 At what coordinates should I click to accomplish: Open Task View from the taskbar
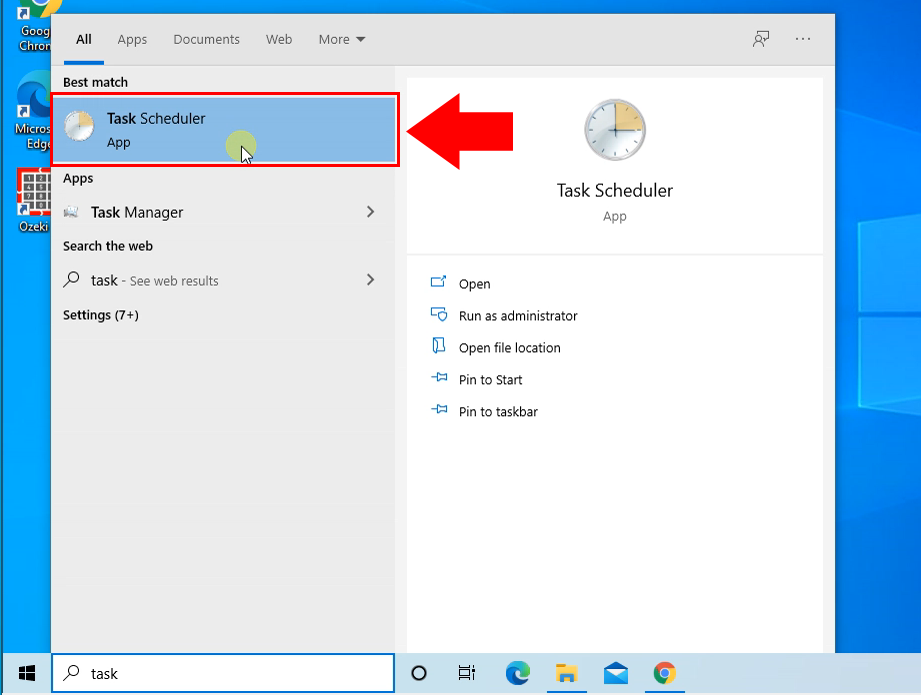pyautogui.click(x=466, y=673)
